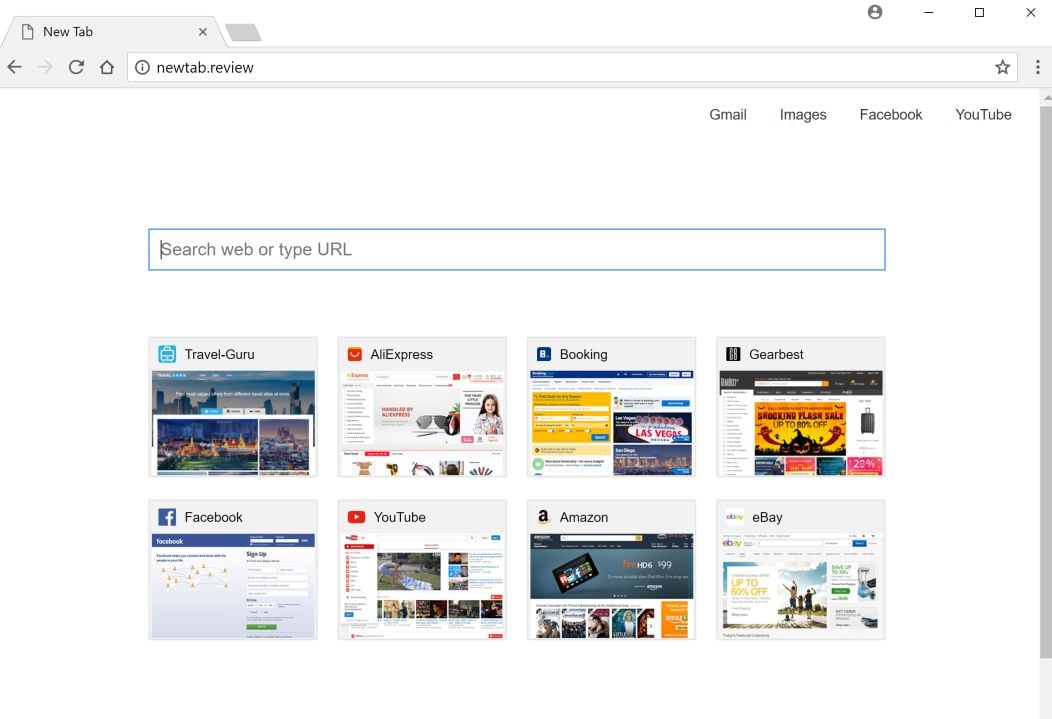Click the browser profile avatar icon
This screenshot has height=719, width=1052.
pyautogui.click(x=875, y=12)
